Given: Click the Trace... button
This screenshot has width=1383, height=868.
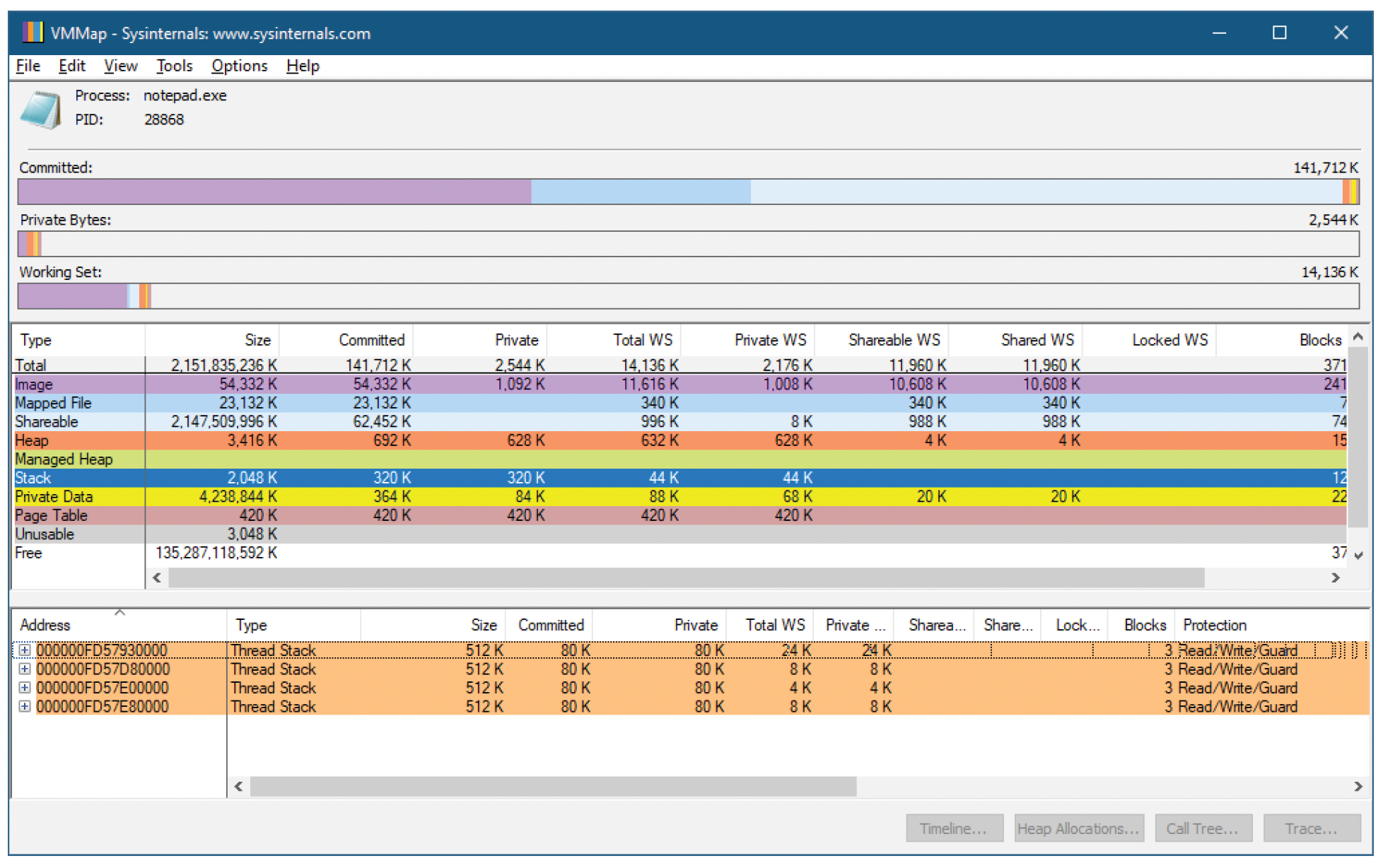Looking at the screenshot, I should coord(1312,828).
